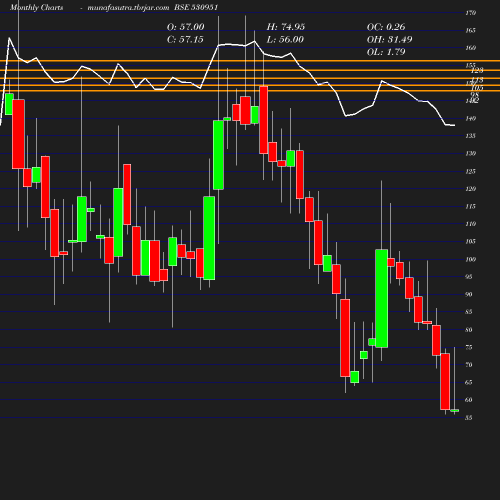Click the final small green candle of the series
The height and width of the screenshot is (500, 500).
(455, 410)
